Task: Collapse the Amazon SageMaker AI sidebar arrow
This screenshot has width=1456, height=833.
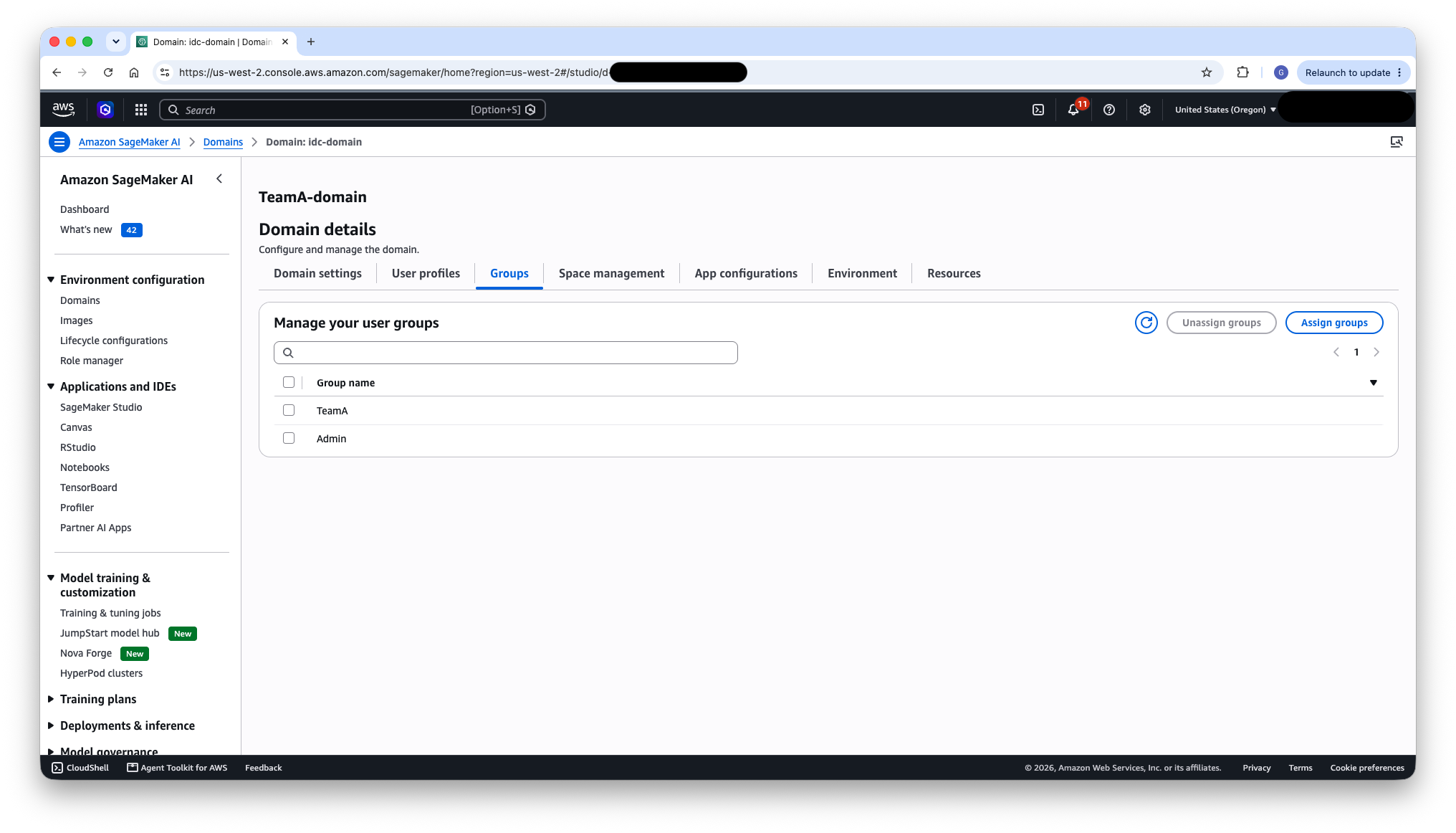Action: [x=219, y=179]
